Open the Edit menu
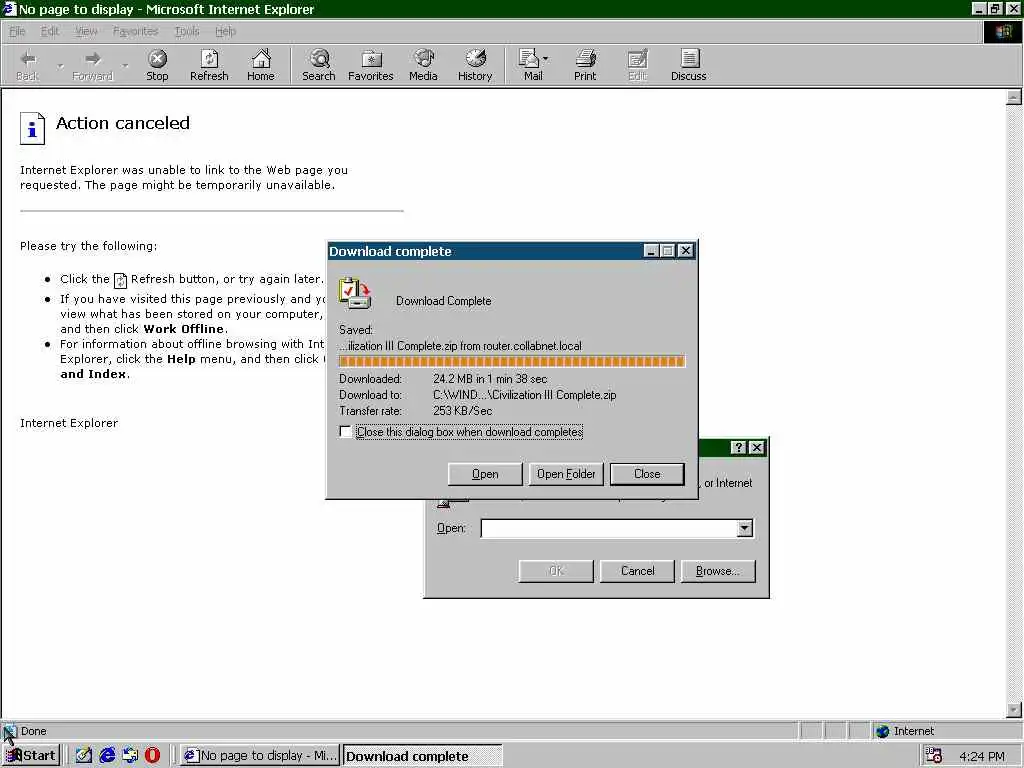The image size is (1024, 768). [x=50, y=31]
